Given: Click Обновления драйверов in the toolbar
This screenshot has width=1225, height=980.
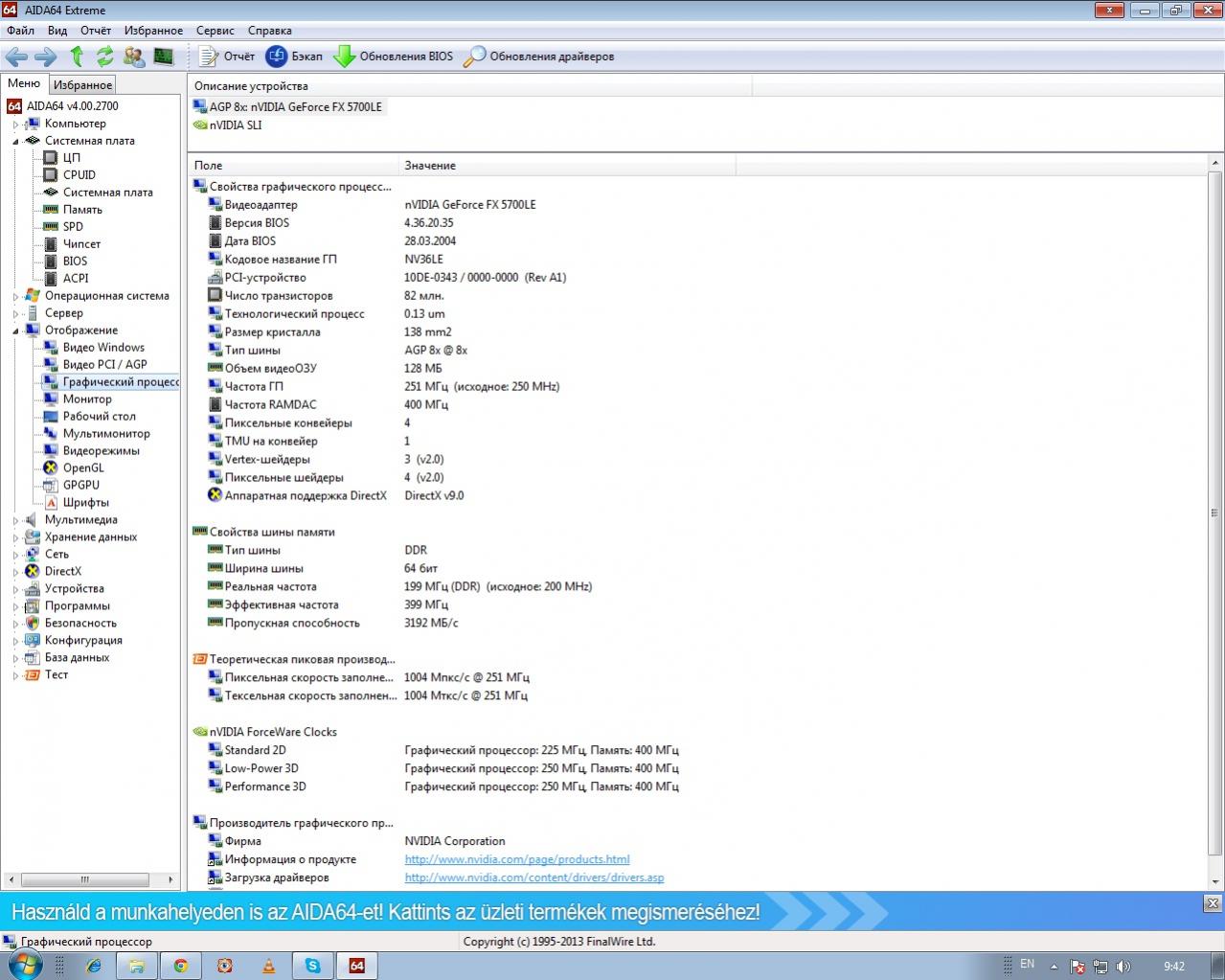Looking at the screenshot, I should coord(538,57).
